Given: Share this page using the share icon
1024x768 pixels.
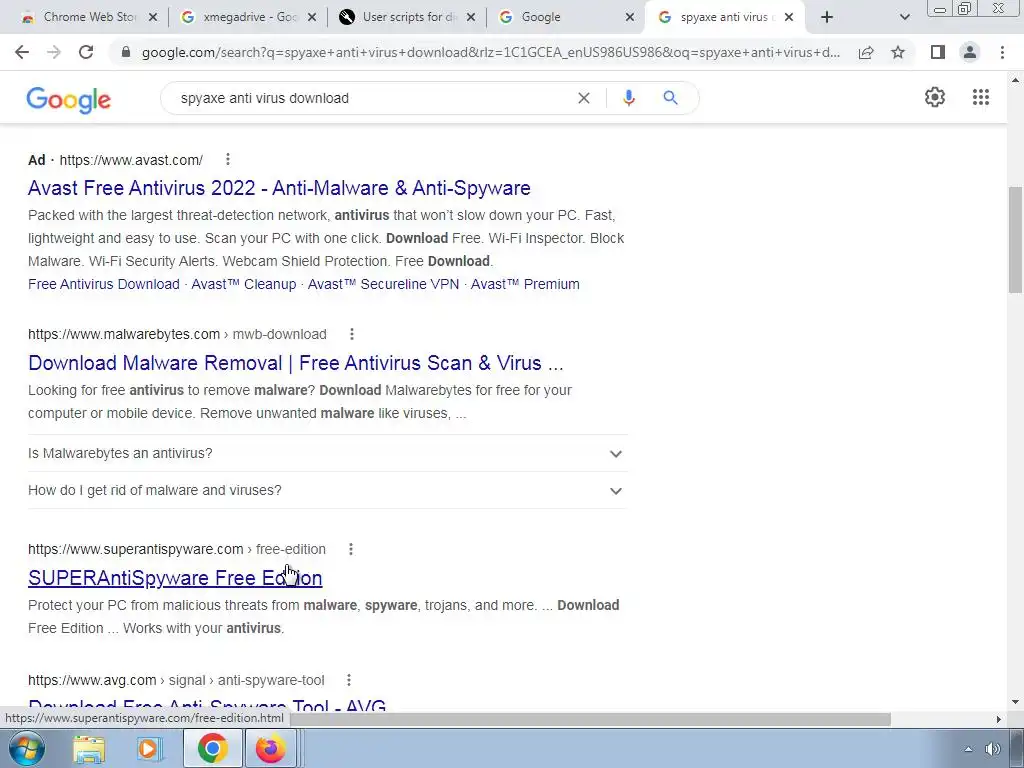Looking at the screenshot, I should [x=866, y=52].
